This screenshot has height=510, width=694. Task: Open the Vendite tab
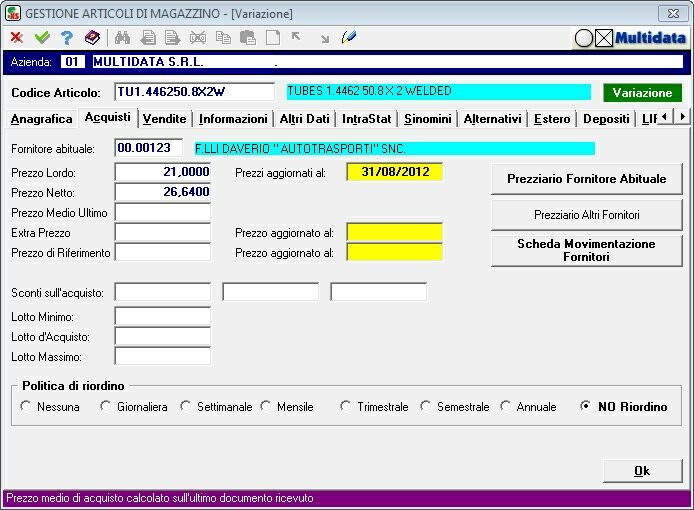(x=165, y=119)
